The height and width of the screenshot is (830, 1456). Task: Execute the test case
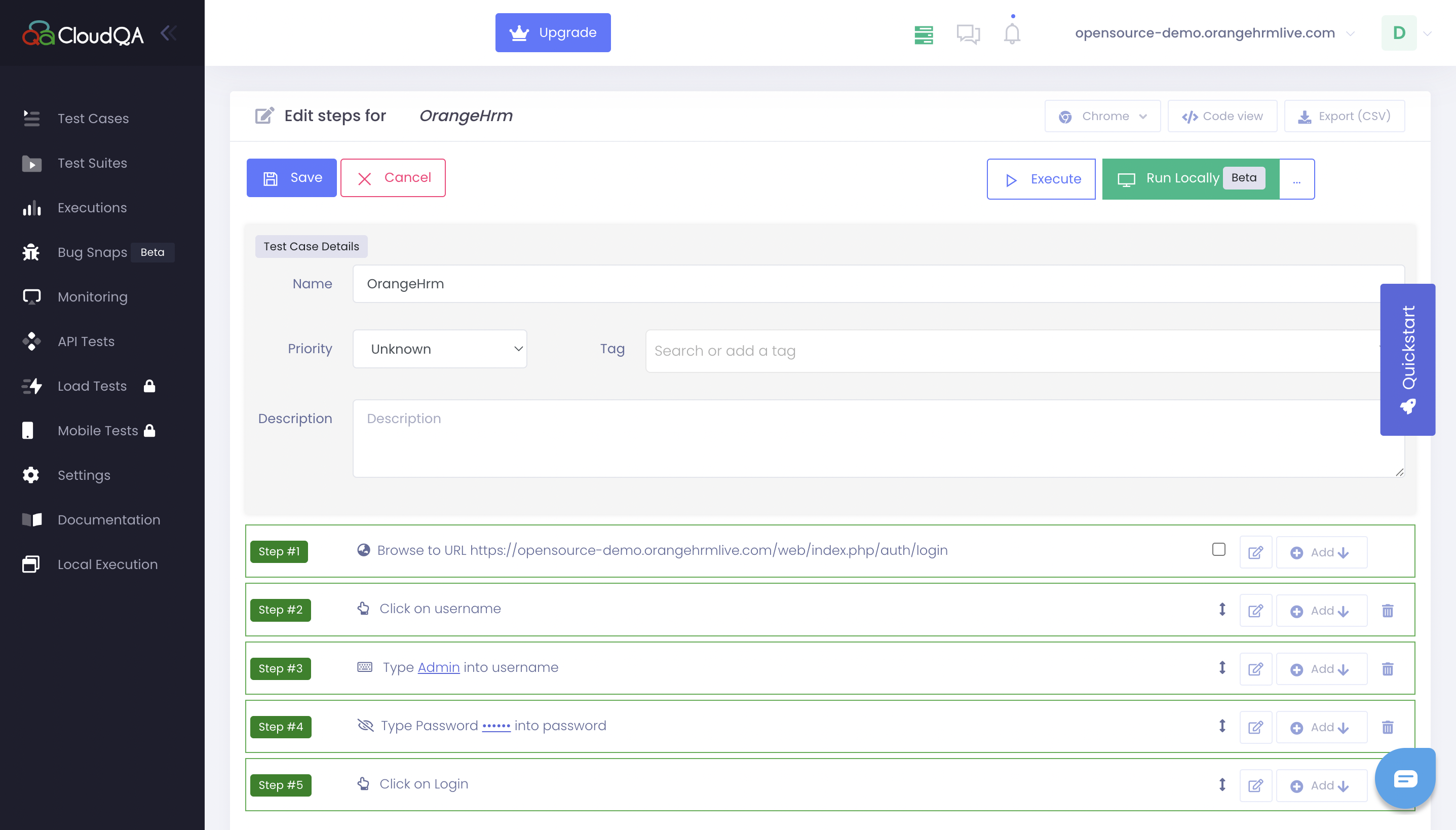click(1041, 179)
